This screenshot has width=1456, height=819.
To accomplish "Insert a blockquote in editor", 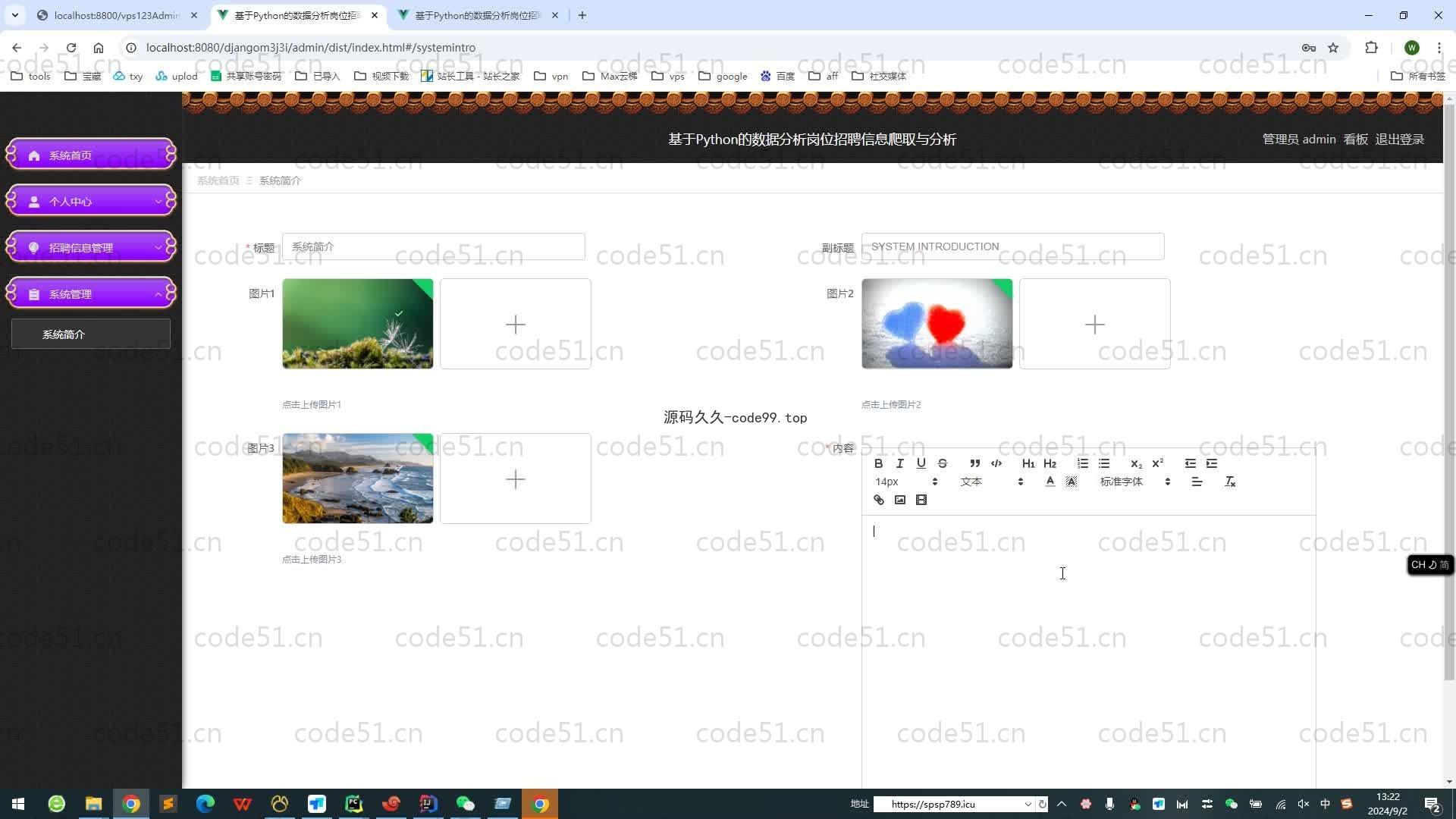I will click(x=974, y=463).
